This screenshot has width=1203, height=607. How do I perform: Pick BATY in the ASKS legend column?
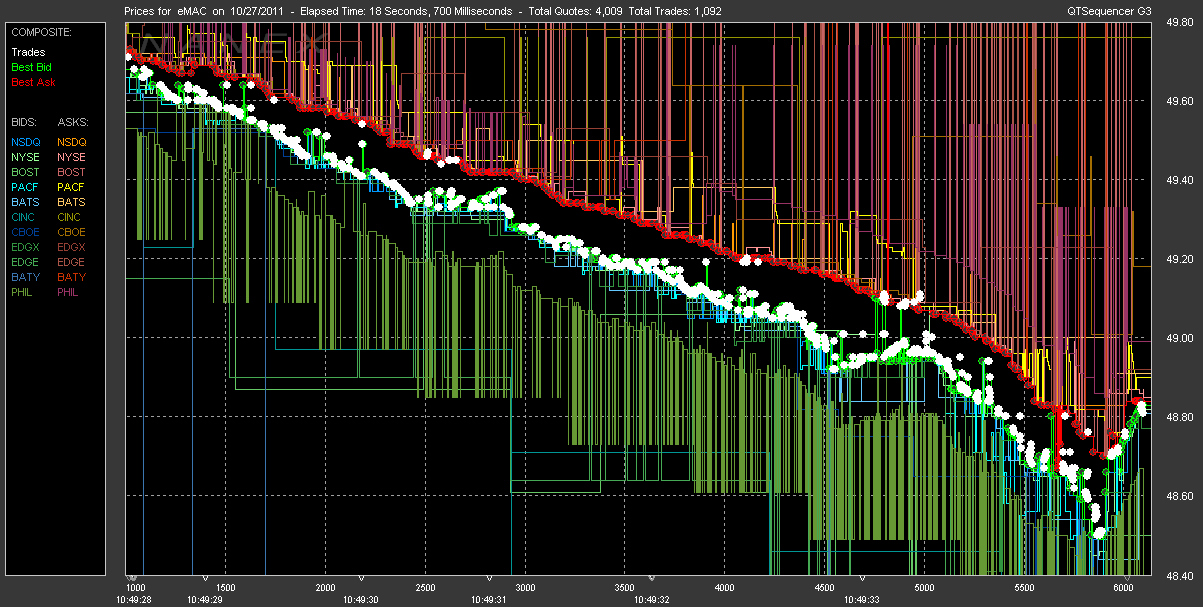(72, 277)
